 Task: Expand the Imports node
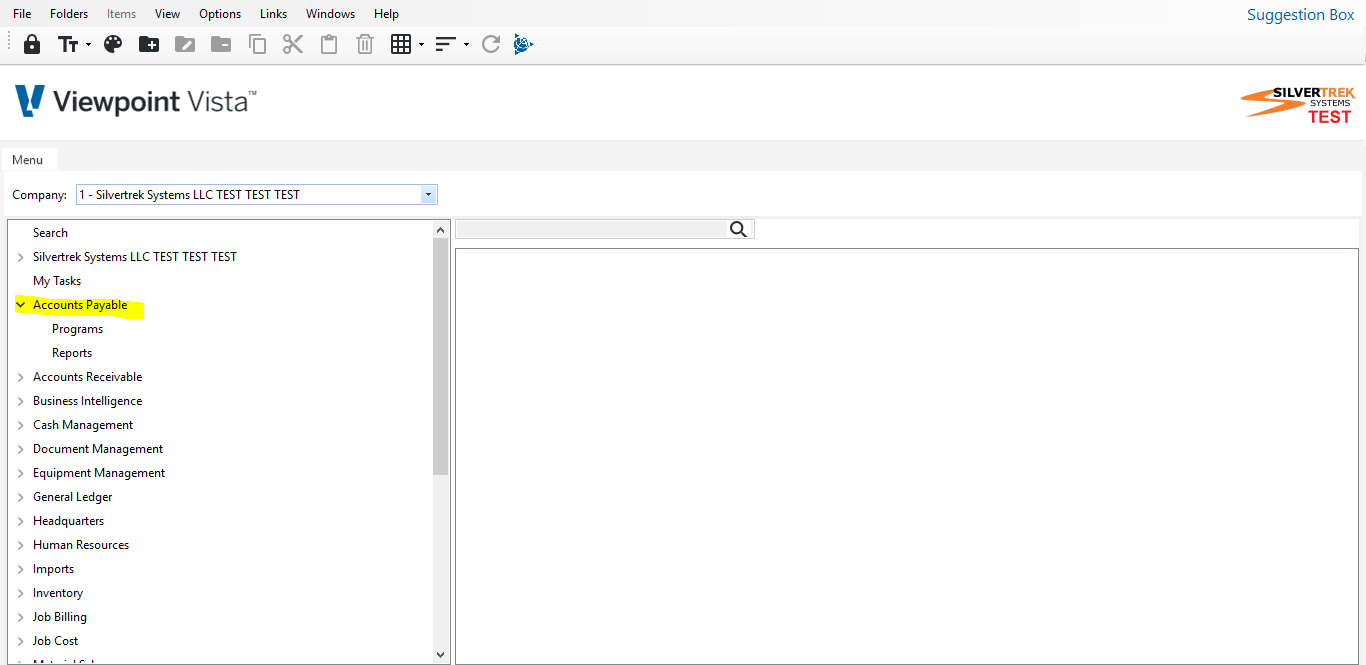tap(21, 569)
